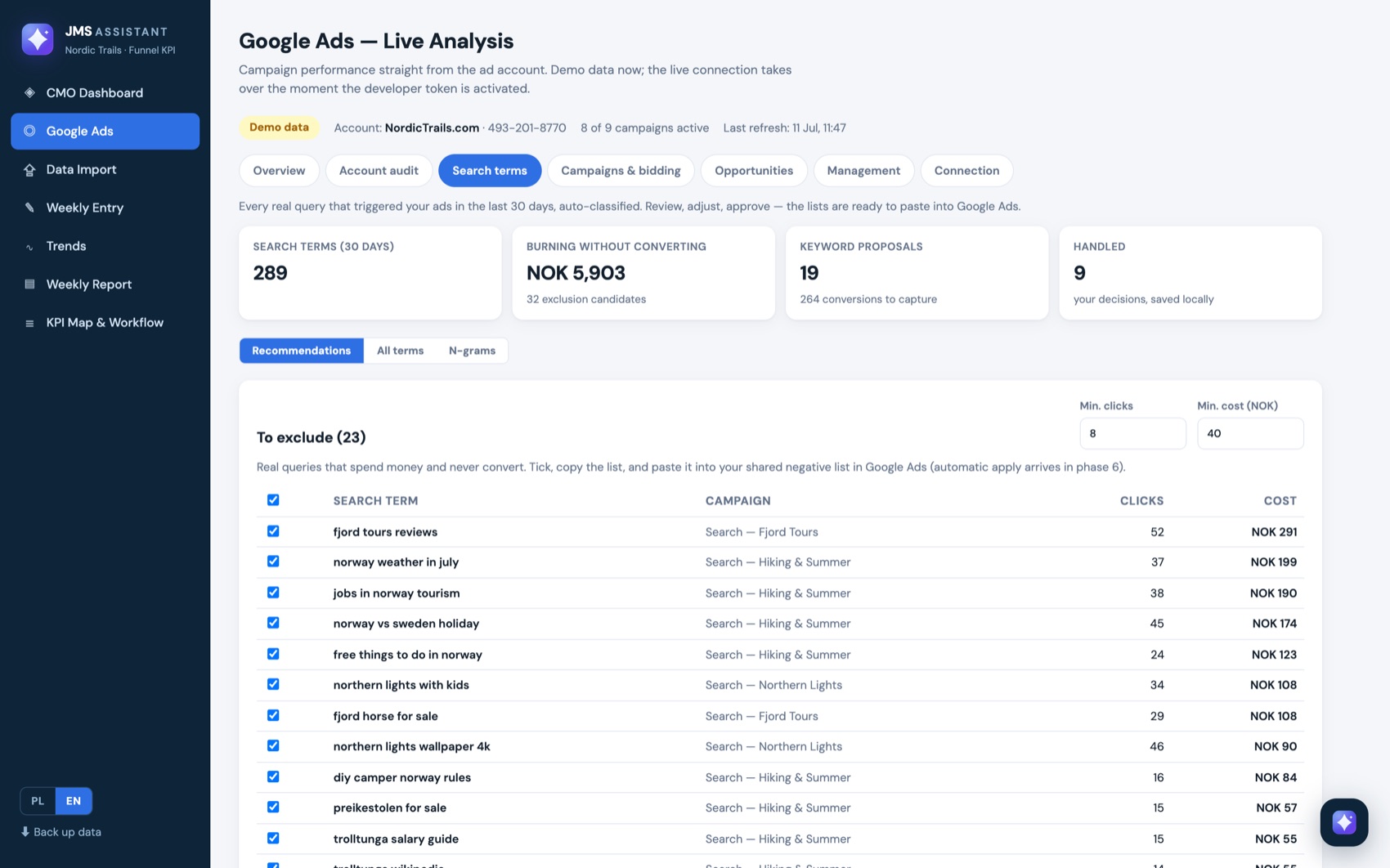Open Weekly Report in sidebar

point(105,284)
